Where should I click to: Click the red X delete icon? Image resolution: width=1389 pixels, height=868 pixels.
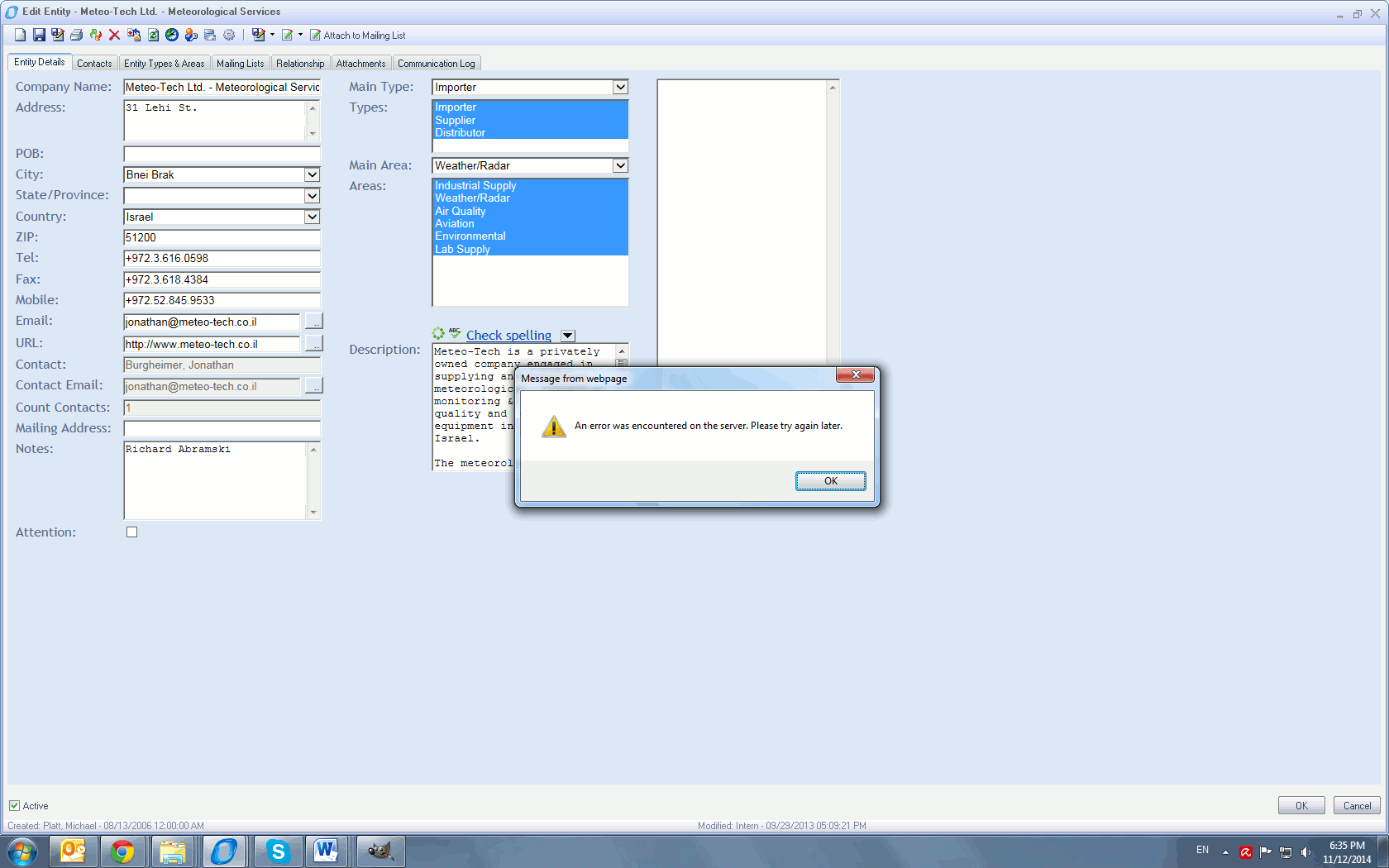click(114, 35)
